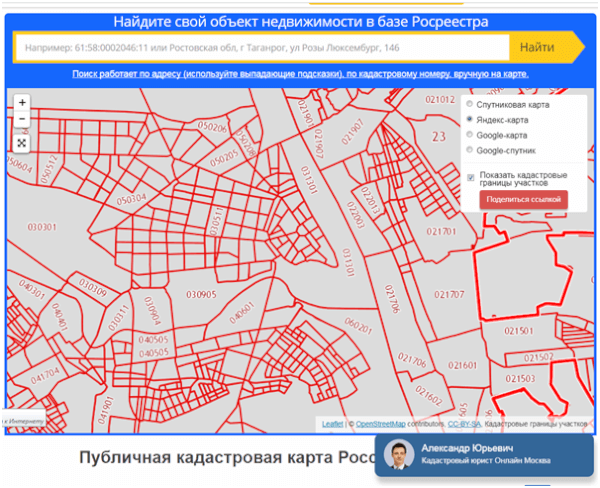Open the 'Поиск работает по адресу' hint link
The width and height of the screenshot is (600, 488).
coord(300,74)
